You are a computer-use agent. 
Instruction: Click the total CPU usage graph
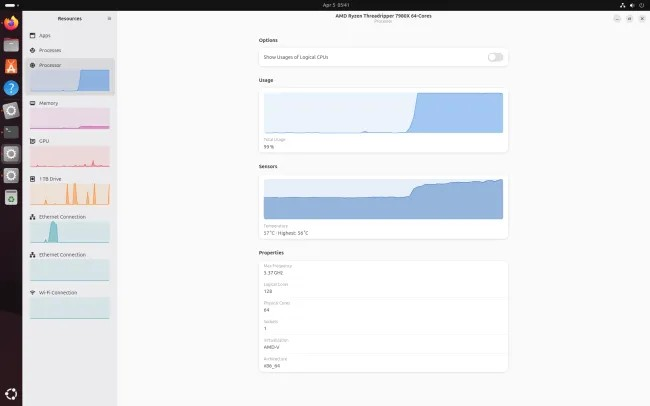point(383,113)
